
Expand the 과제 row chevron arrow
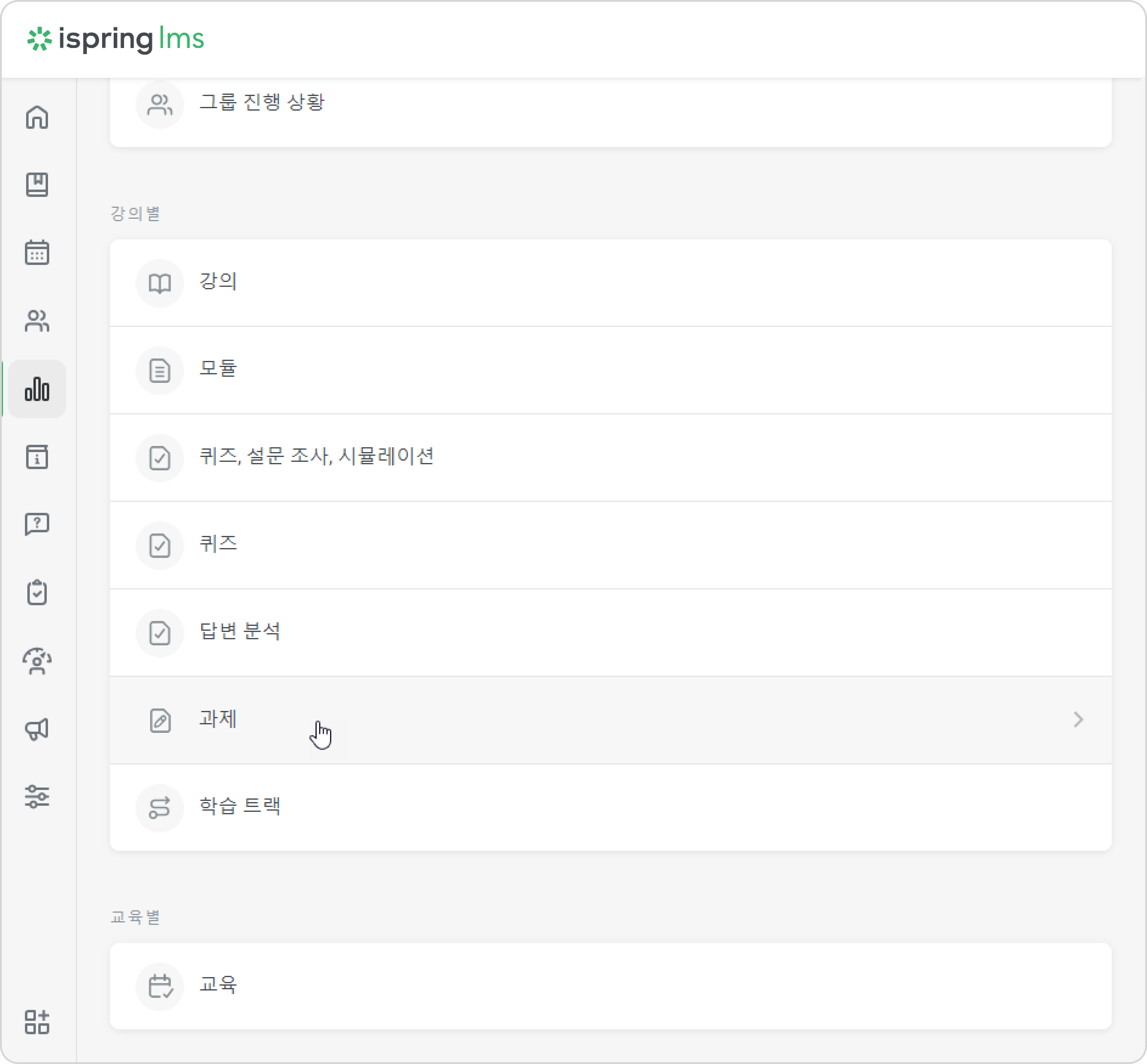tap(1078, 720)
